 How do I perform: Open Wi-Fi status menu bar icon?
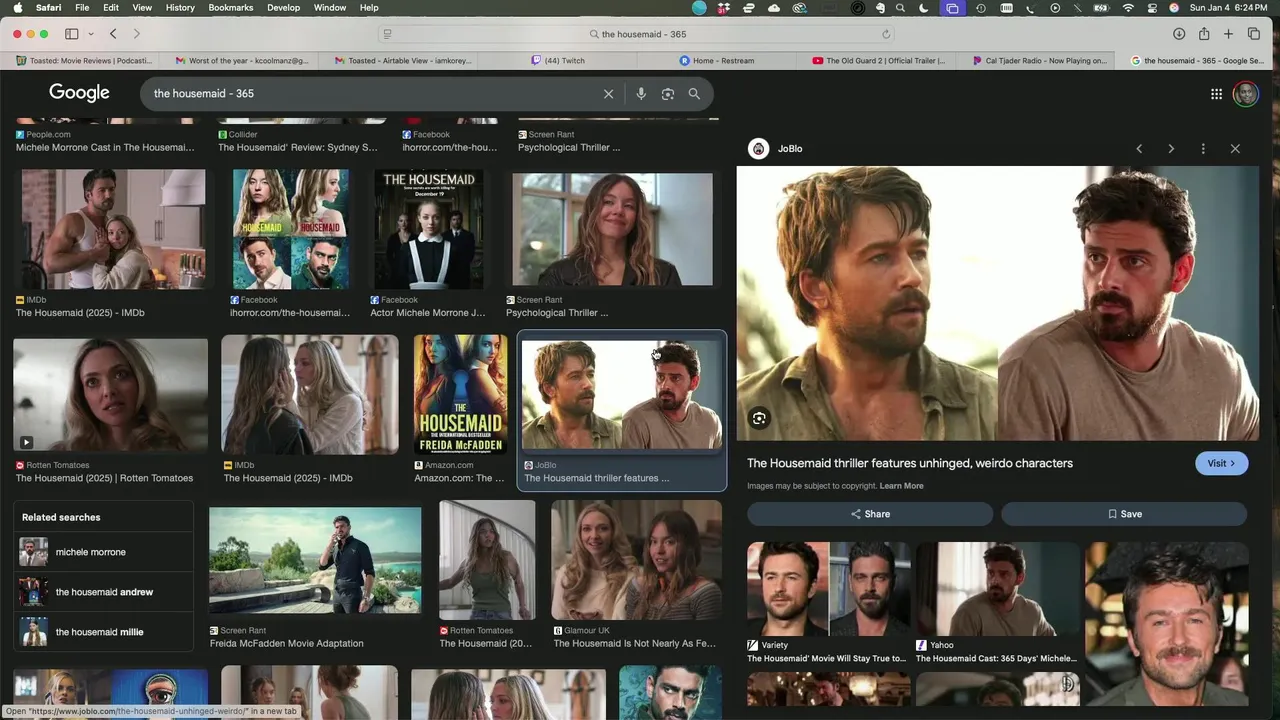pos(1128,8)
